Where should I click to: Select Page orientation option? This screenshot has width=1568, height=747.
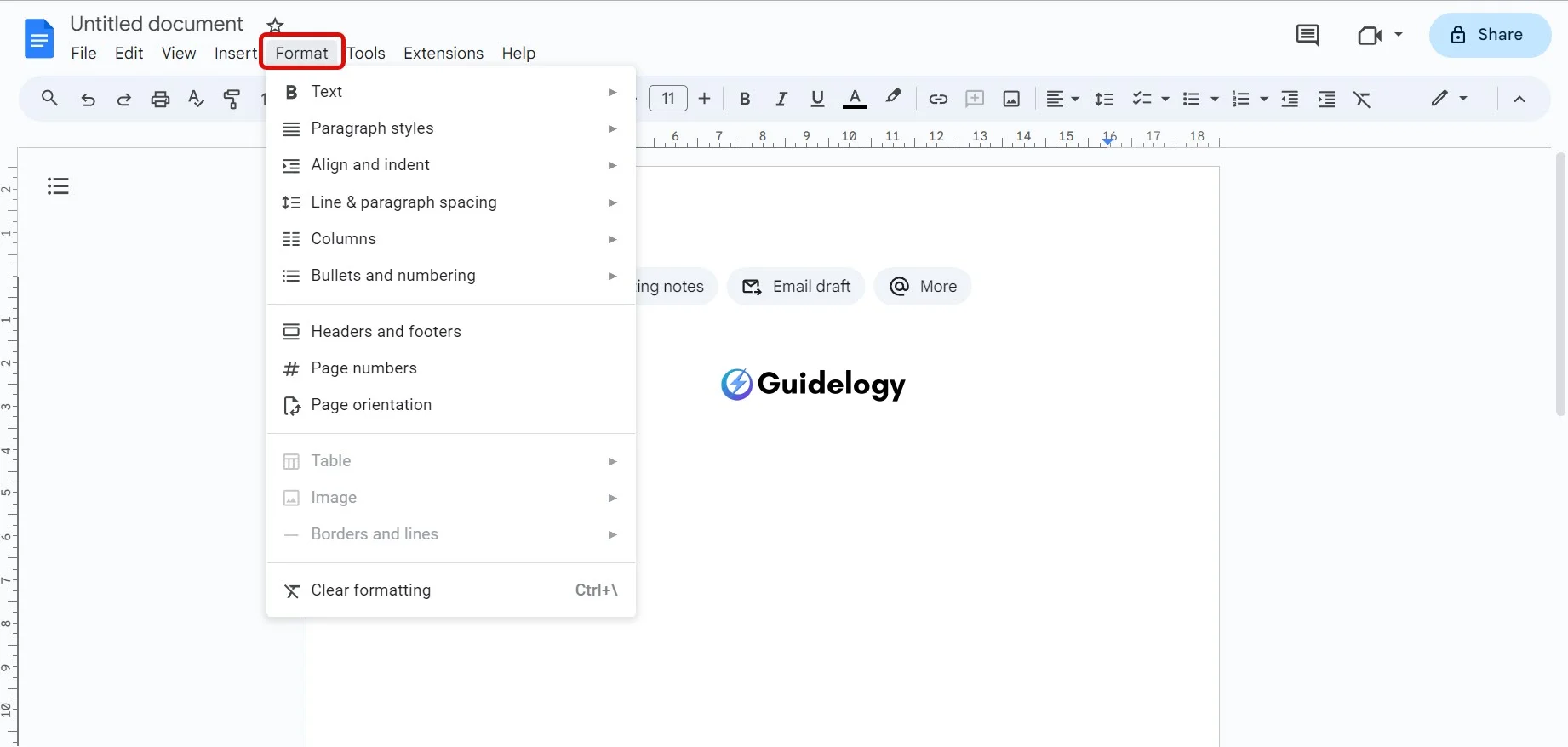click(451, 405)
